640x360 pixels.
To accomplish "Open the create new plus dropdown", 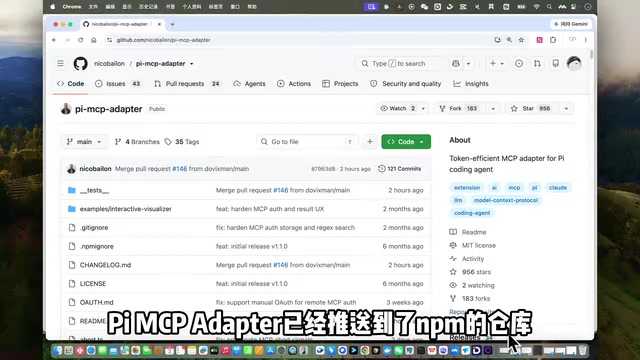I will [x=496, y=63].
